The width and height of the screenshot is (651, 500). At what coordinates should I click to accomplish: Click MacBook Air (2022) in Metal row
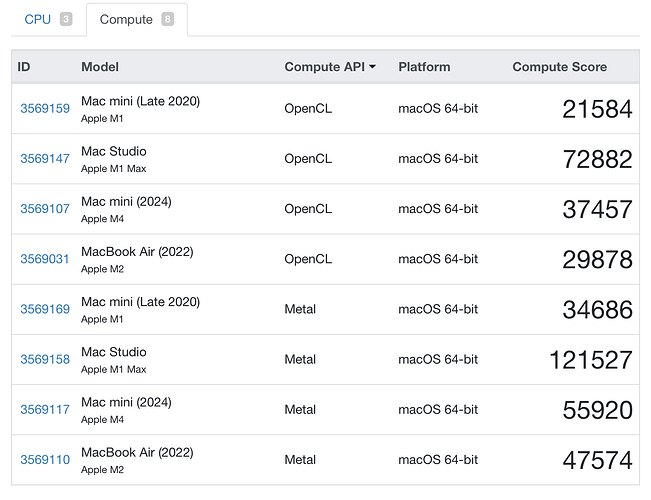pos(137,452)
